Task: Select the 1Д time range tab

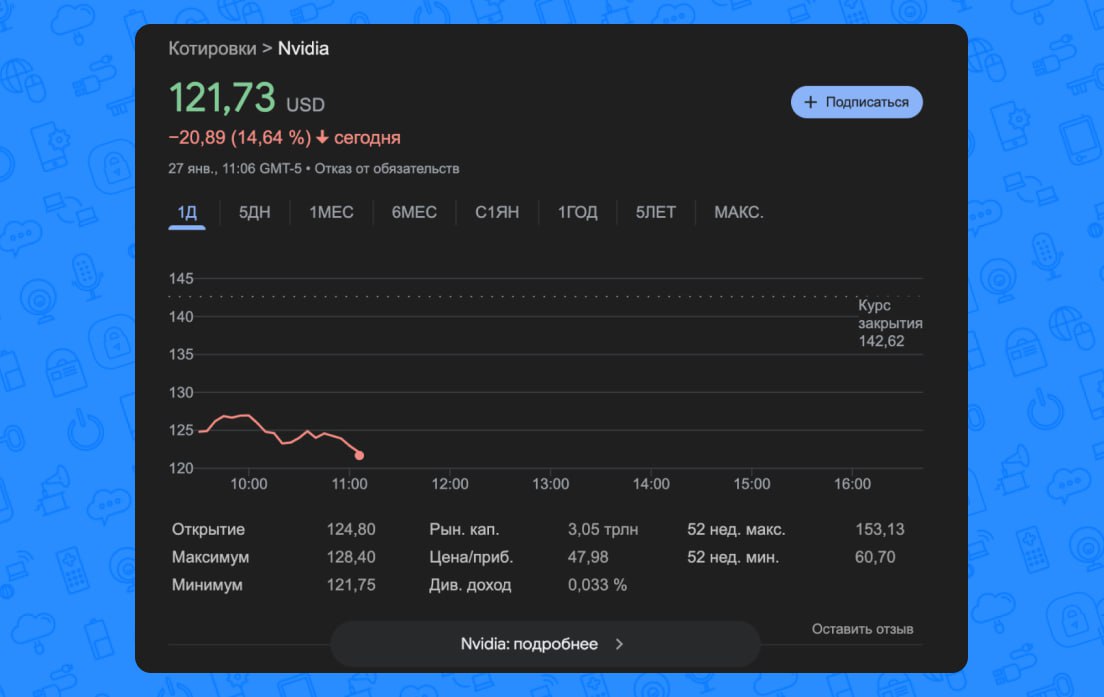Action: (187, 212)
